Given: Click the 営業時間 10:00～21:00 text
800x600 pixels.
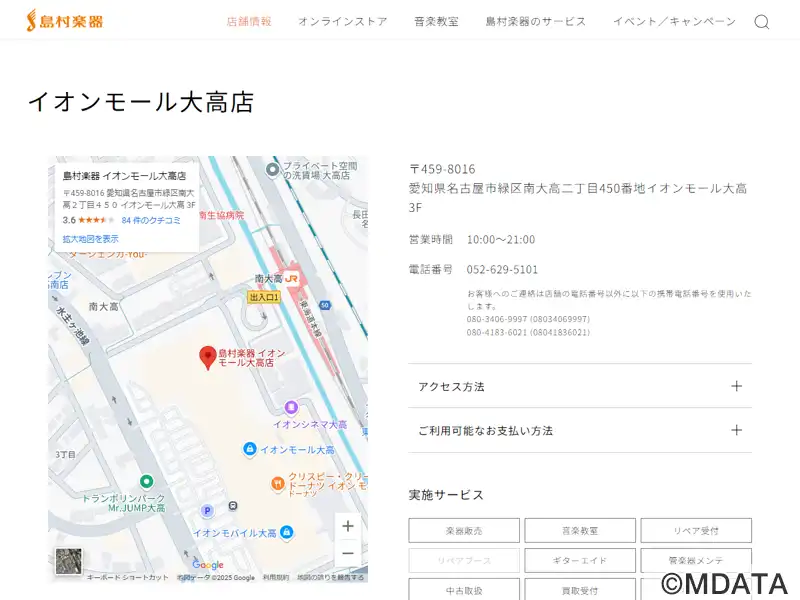Looking at the screenshot, I should point(472,239).
